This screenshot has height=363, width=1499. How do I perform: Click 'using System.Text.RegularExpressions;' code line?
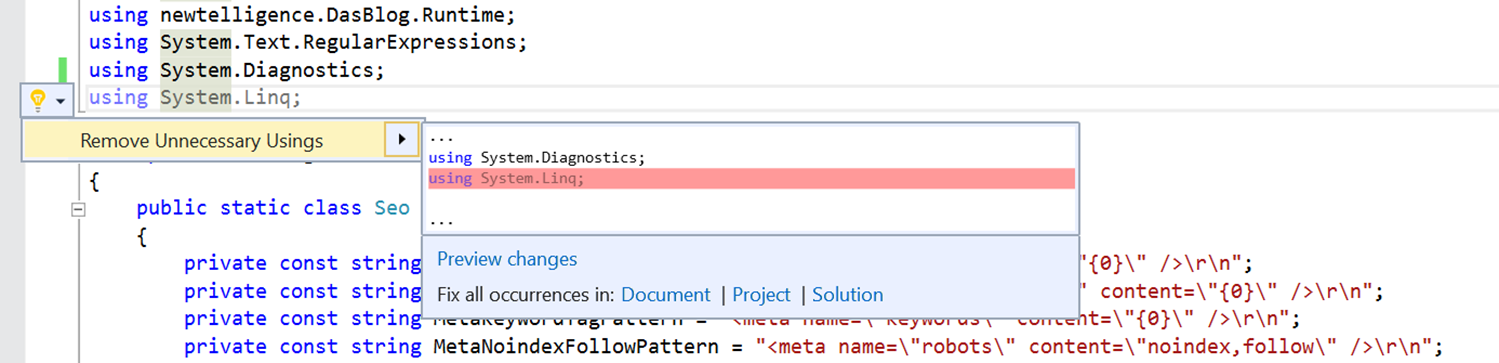(x=307, y=43)
